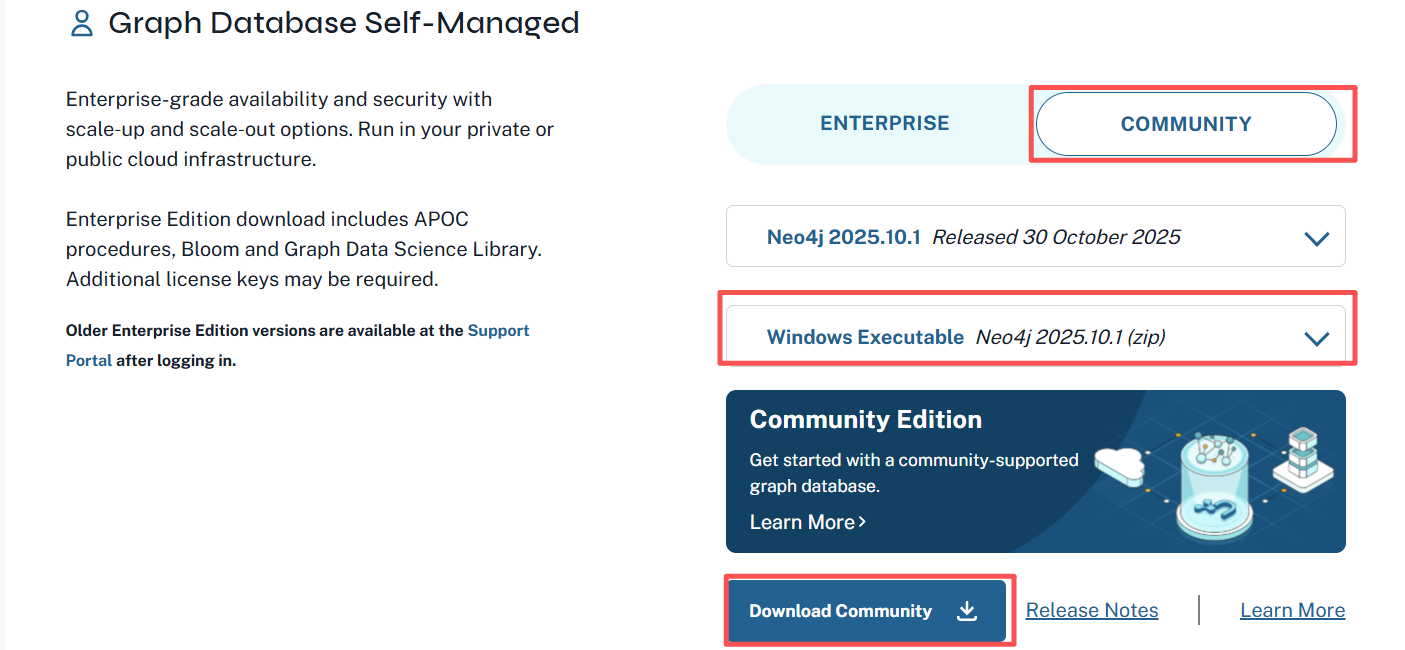This screenshot has height=650, width=1405.
Task: Open the Windows Executable package selector
Action: (1036, 337)
